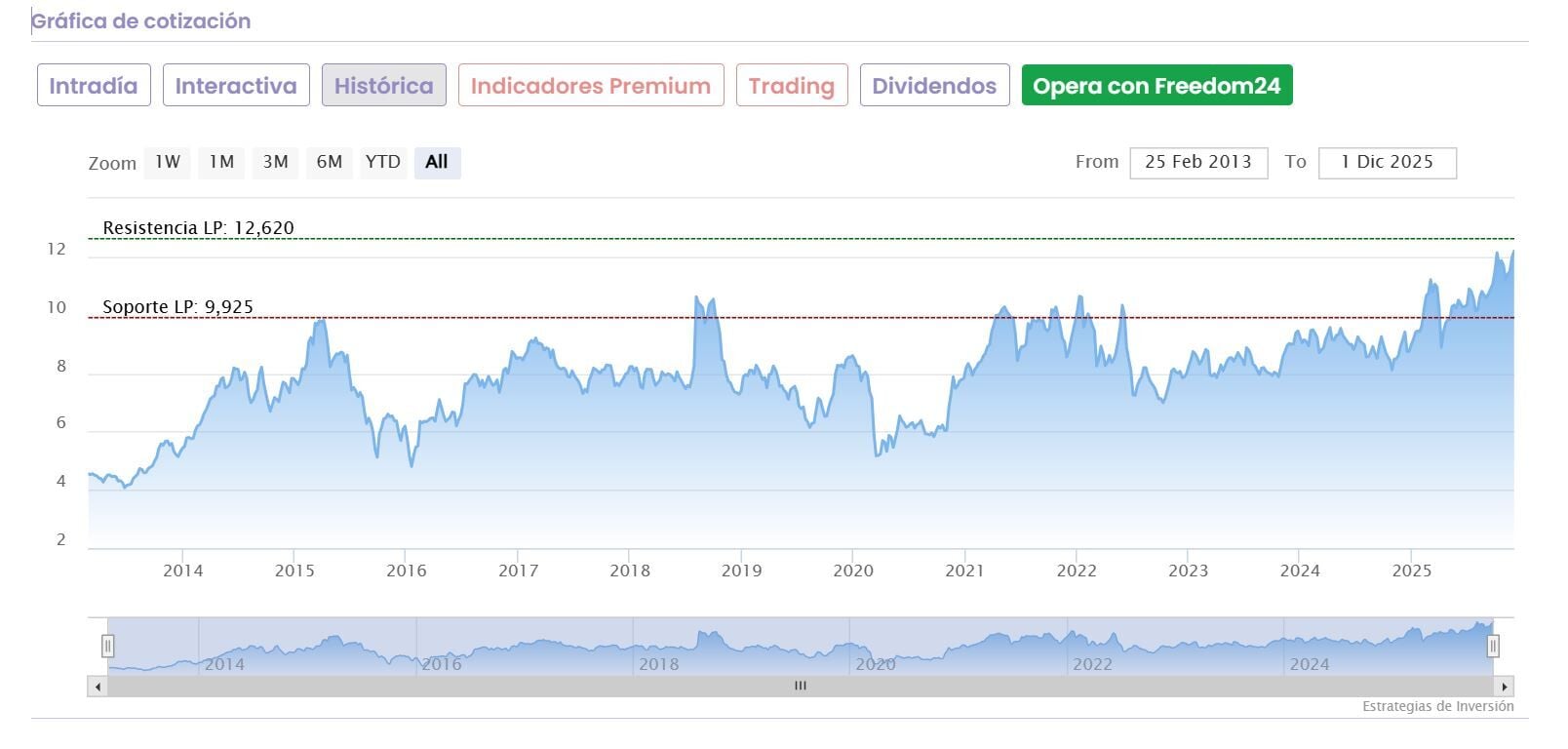Click the navigator's right range handle

(x=1492, y=646)
